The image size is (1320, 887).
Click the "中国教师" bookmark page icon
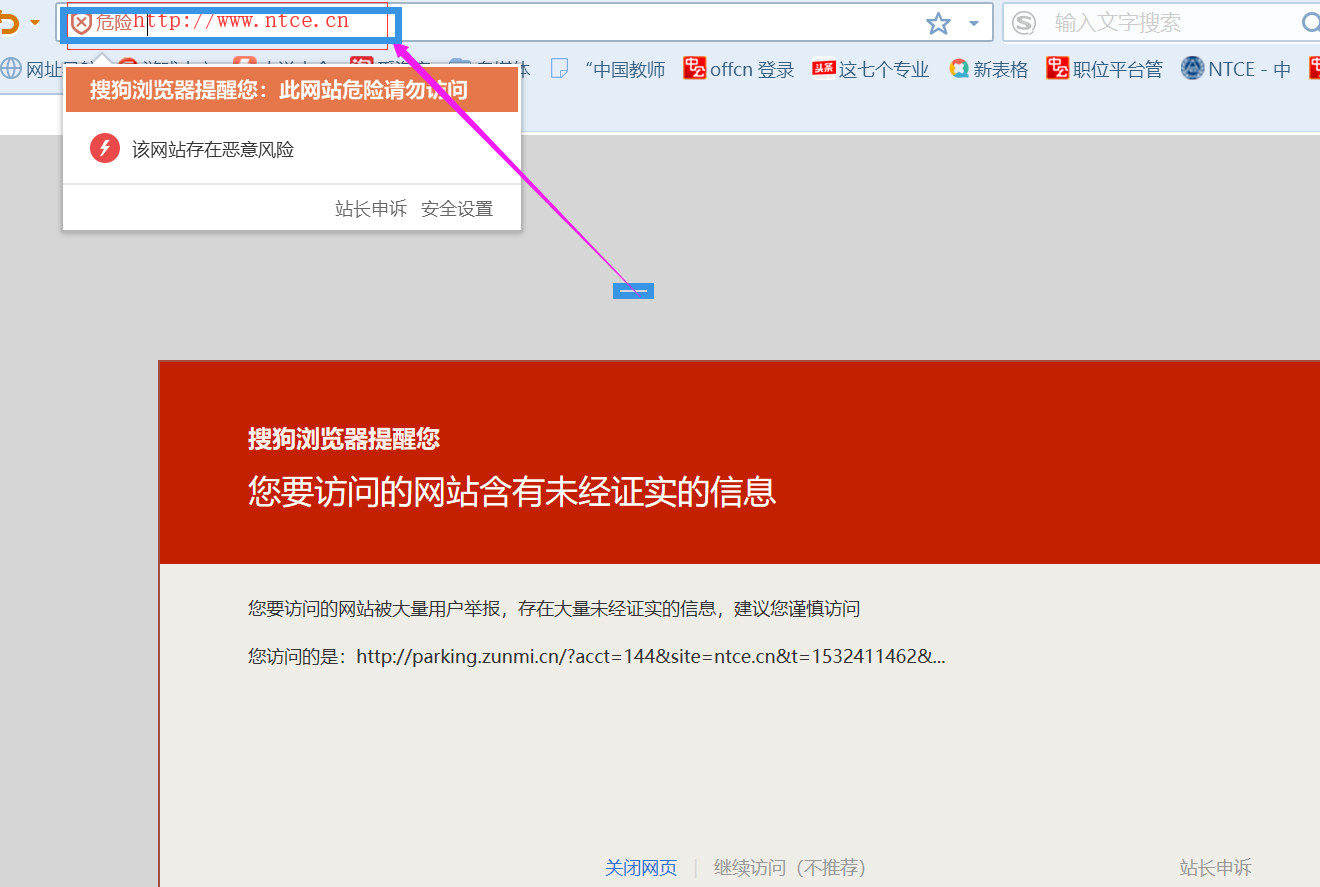click(560, 68)
